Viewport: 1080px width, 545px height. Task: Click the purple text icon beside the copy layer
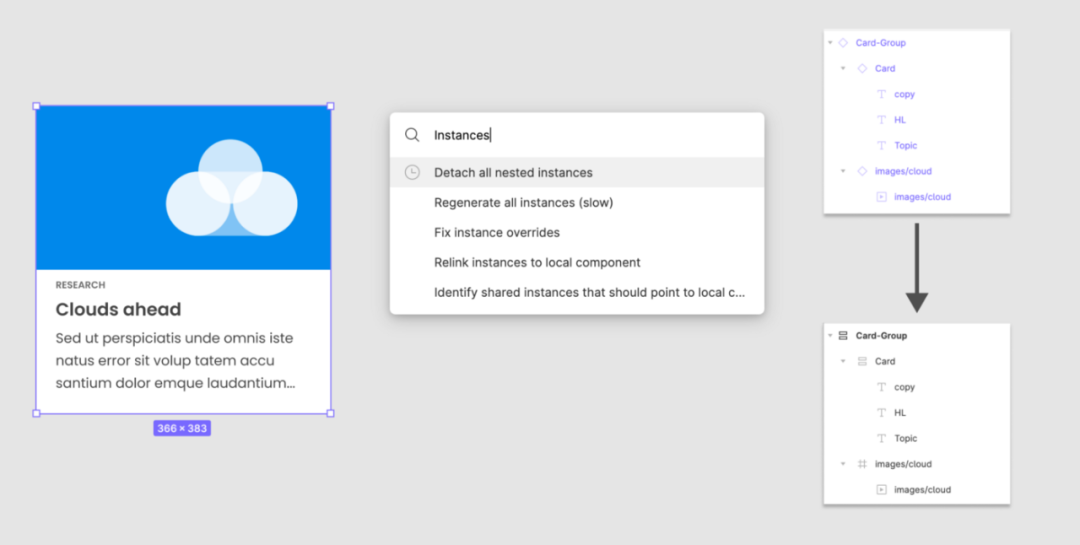pos(881,94)
